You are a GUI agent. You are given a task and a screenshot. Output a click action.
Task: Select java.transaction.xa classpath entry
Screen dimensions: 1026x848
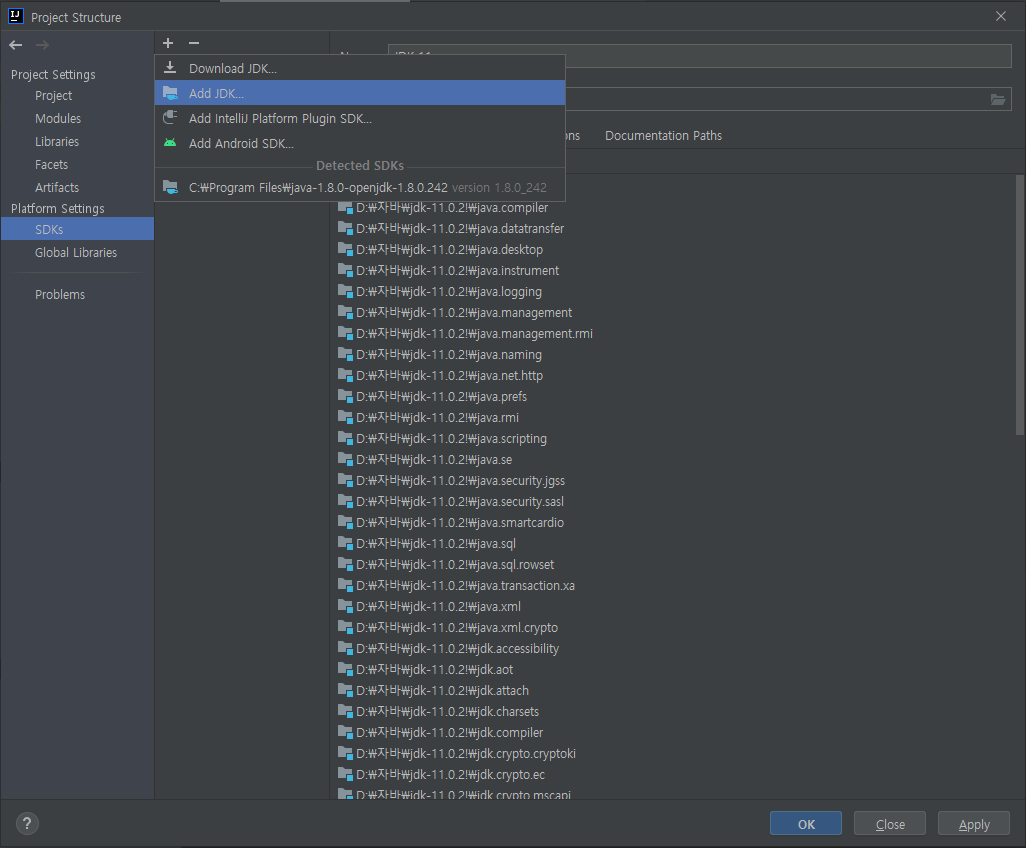point(465,586)
